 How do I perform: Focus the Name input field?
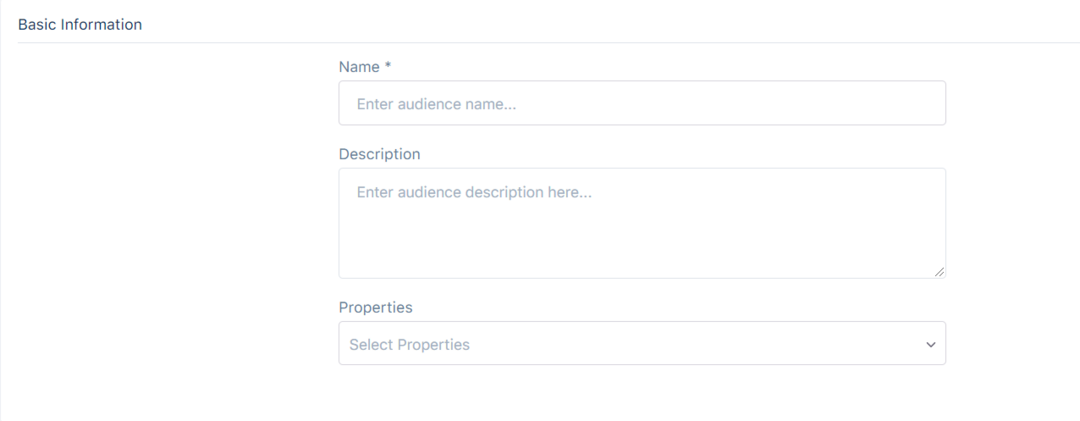click(642, 103)
